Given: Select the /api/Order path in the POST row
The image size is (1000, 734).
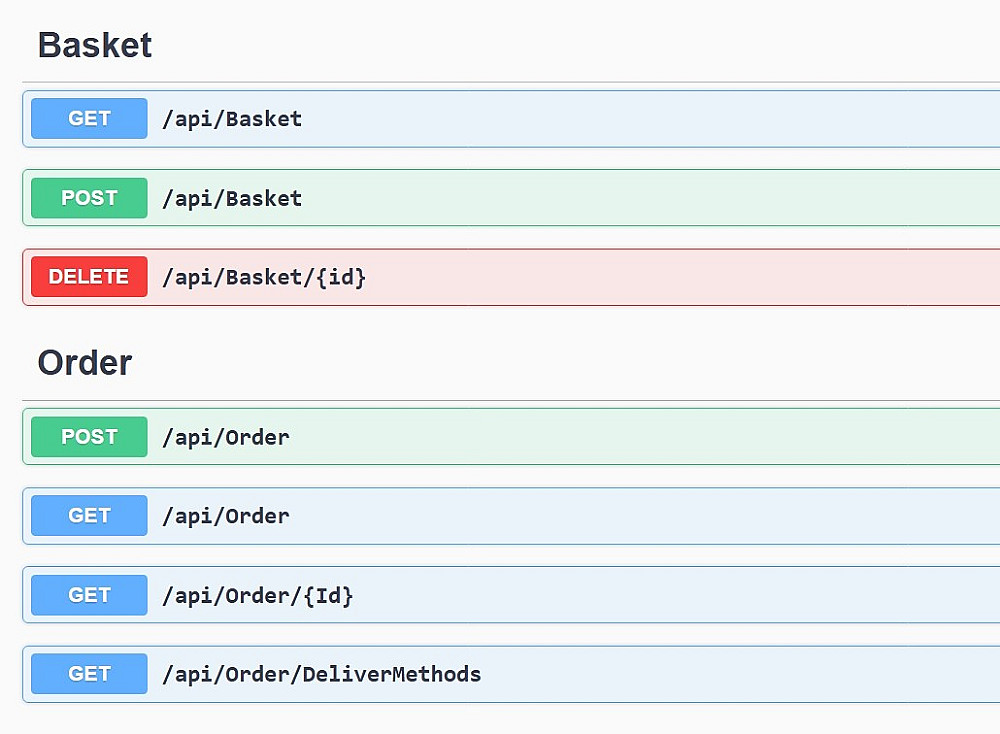Looking at the screenshot, I should click(x=226, y=437).
